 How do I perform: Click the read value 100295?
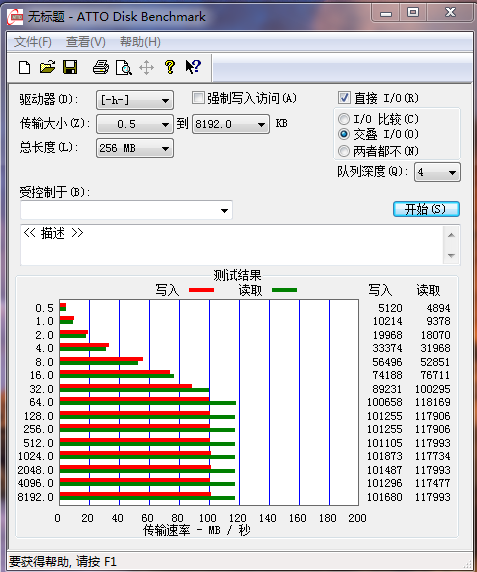433,389
